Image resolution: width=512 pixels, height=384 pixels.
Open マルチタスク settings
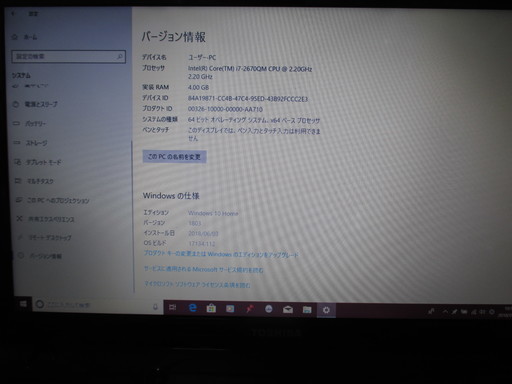tap(40, 181)
